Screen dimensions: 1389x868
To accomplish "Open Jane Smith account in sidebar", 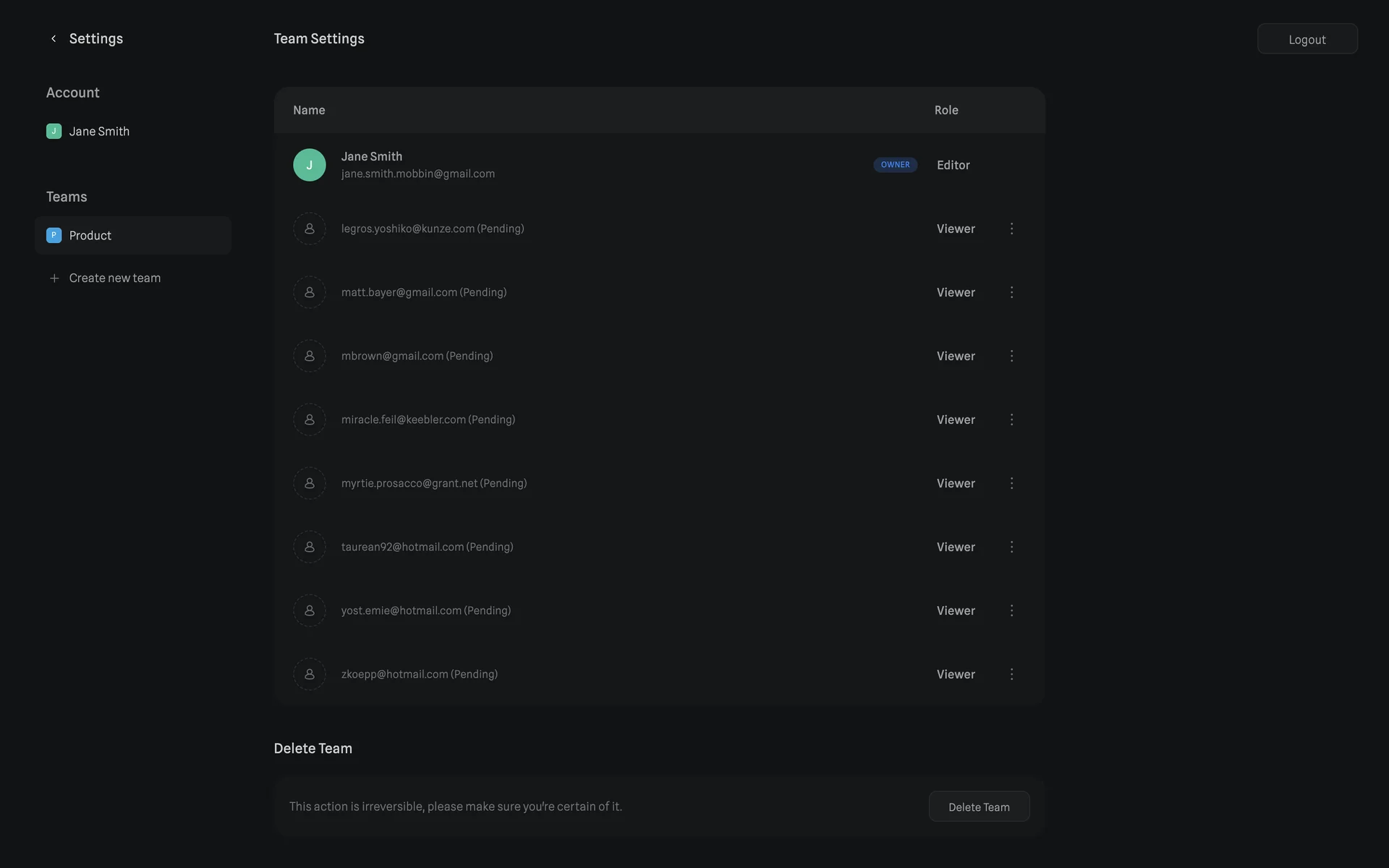I will pos(99,132).
